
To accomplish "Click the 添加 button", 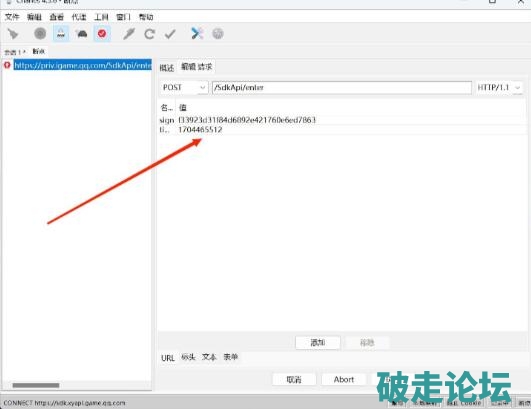I will pos(318,343).
